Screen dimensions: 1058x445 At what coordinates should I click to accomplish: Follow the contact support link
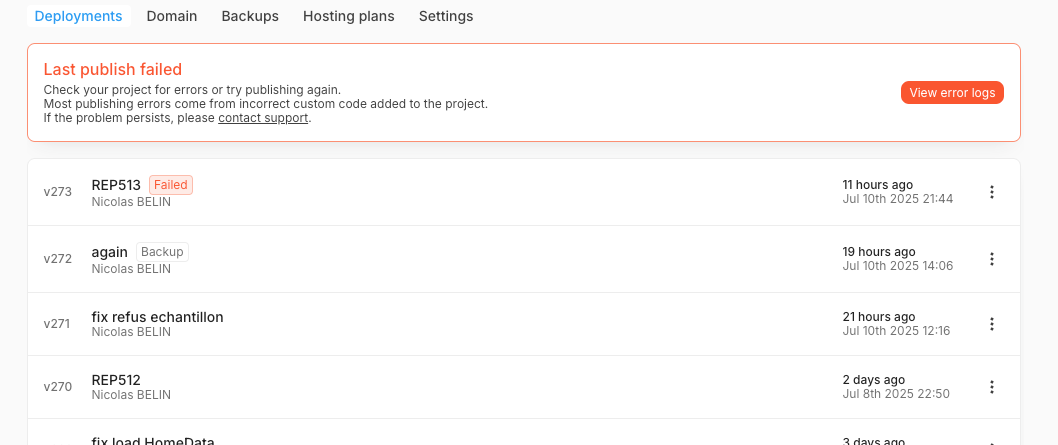tap(264, 118)
